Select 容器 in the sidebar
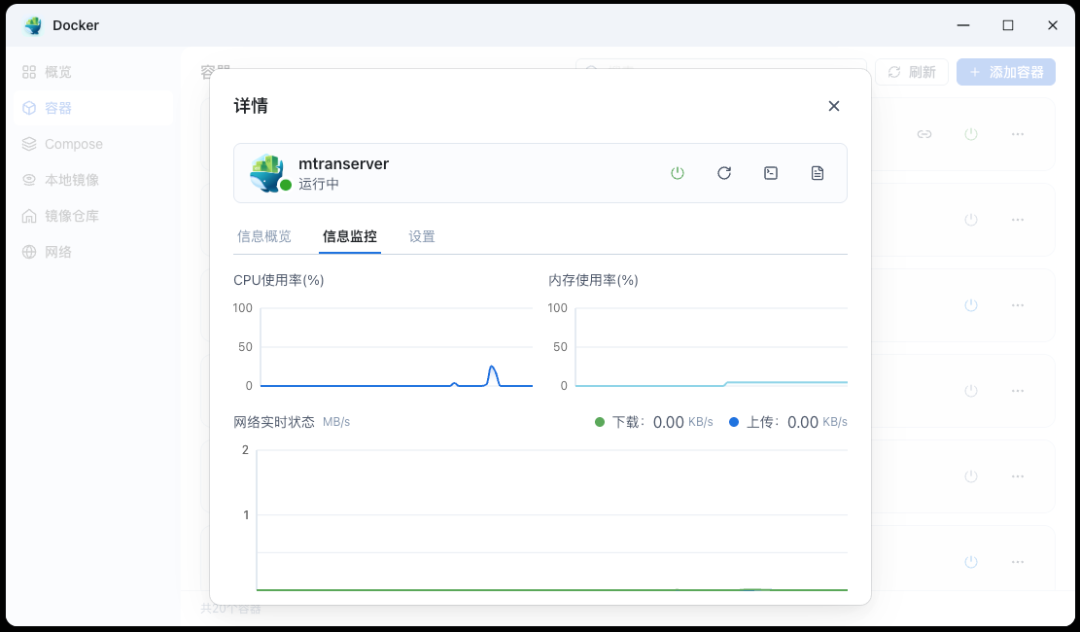The image size is (1080, 632). [x=58, y=108]
